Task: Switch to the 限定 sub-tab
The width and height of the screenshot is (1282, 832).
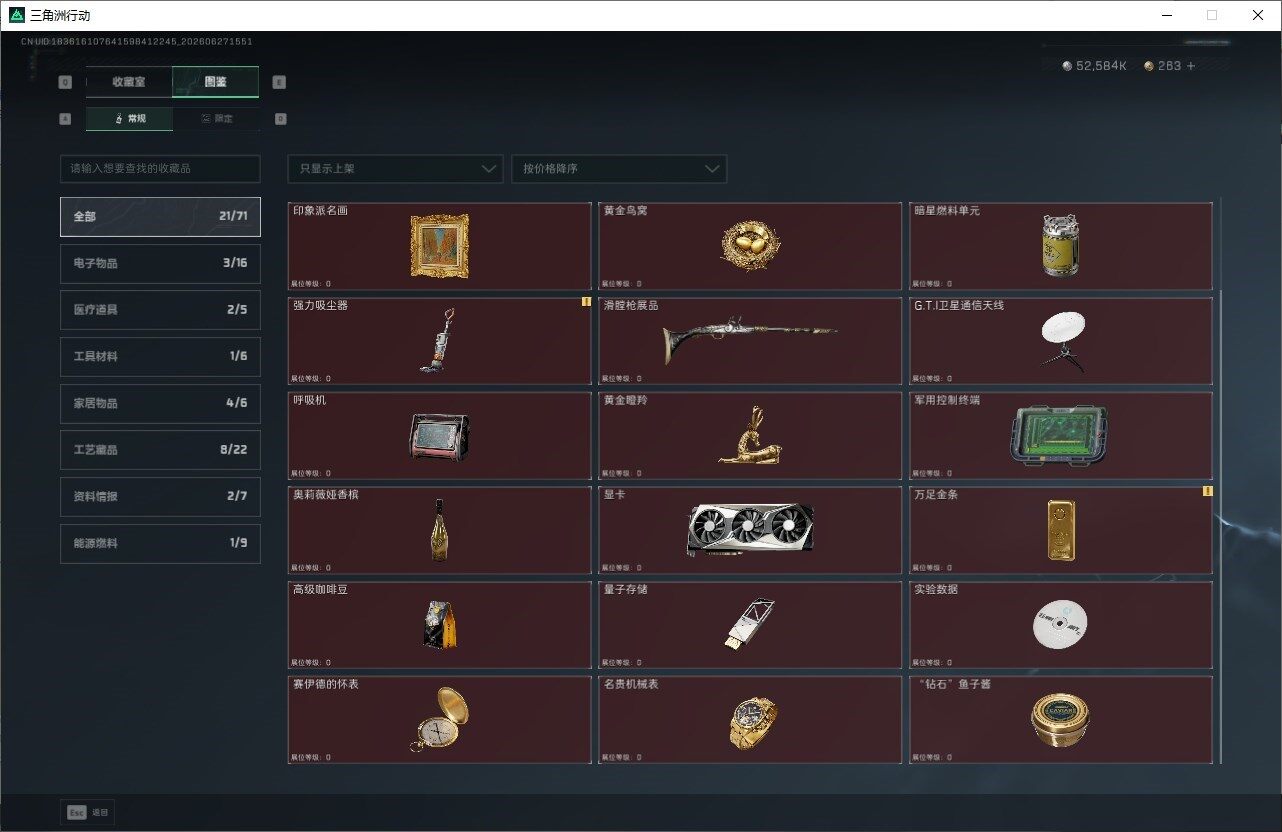Action: (216, 118)
